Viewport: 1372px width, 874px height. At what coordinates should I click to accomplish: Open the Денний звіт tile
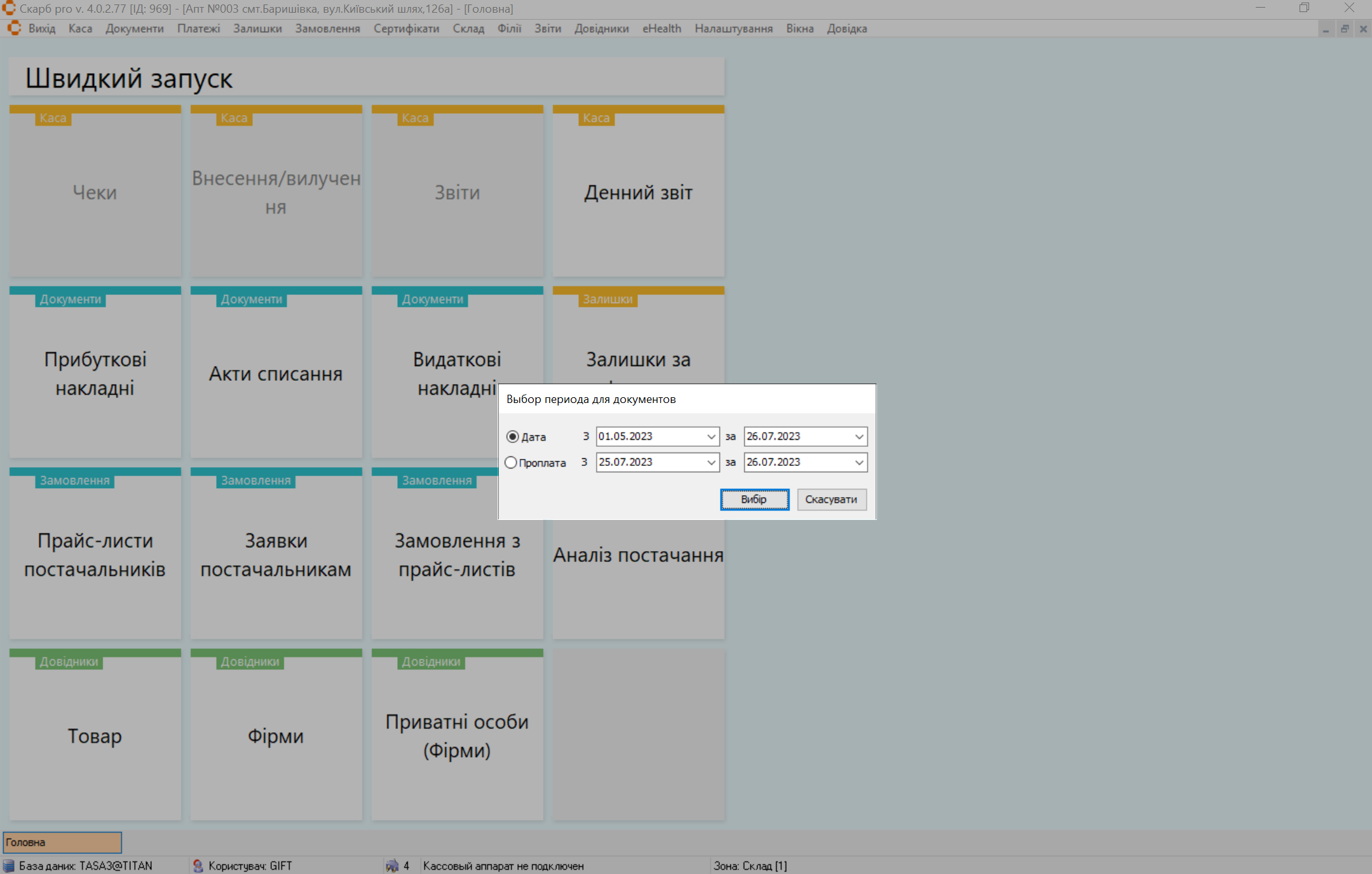[x=638, y=193]
